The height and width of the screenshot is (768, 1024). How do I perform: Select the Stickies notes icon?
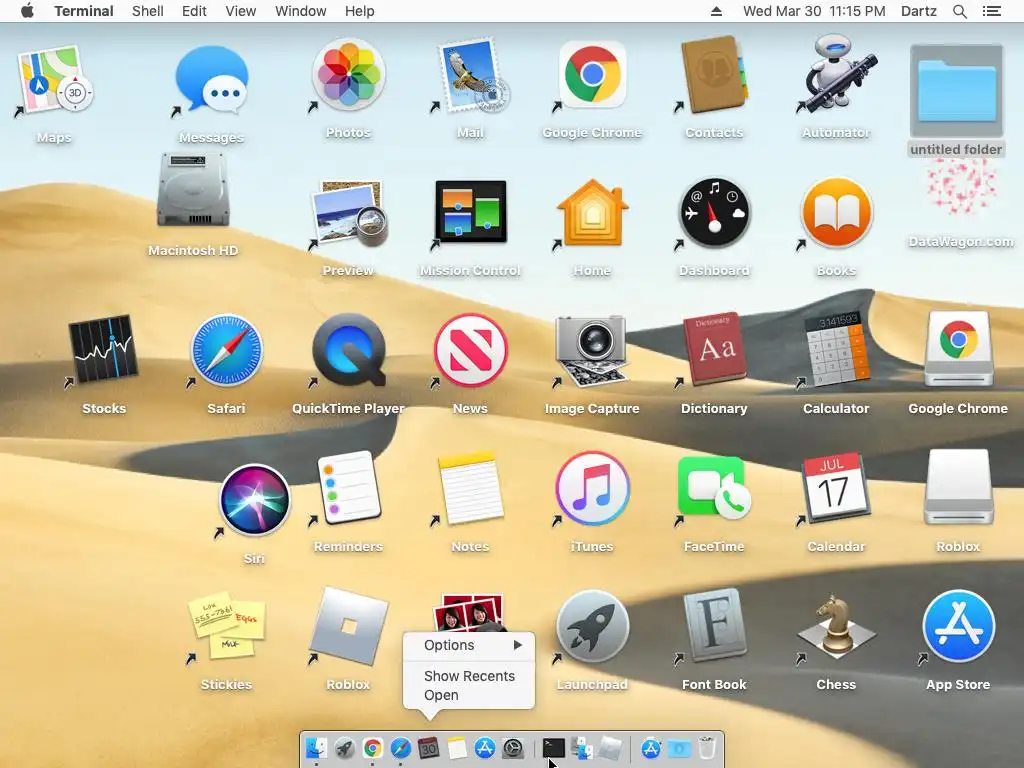[226, 627]
